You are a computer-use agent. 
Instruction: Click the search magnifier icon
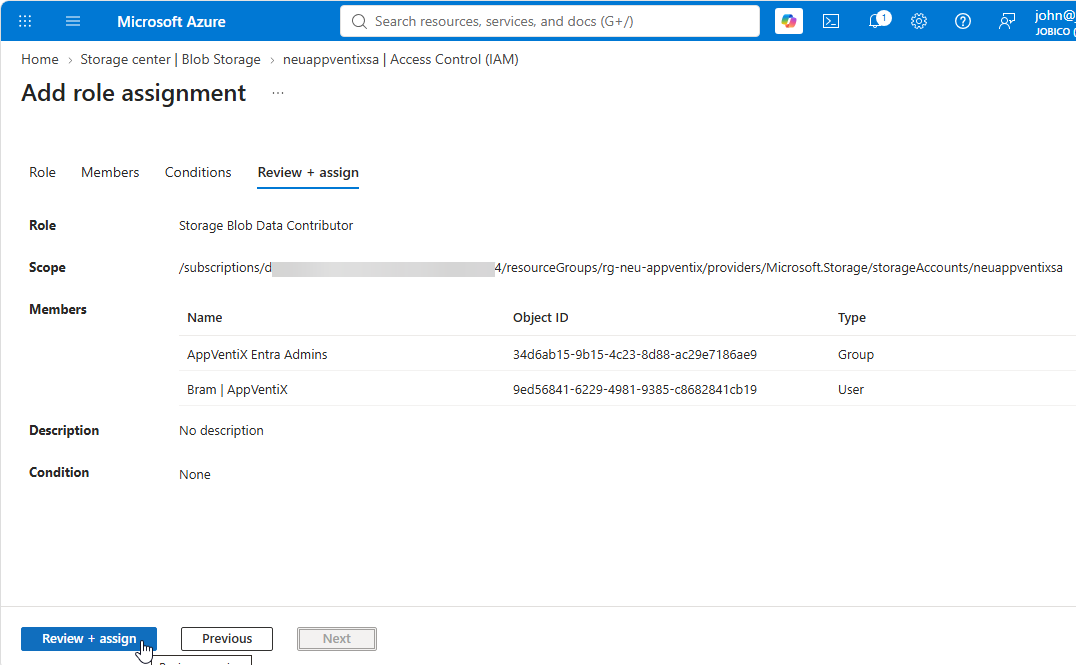[x=359, y=21]
